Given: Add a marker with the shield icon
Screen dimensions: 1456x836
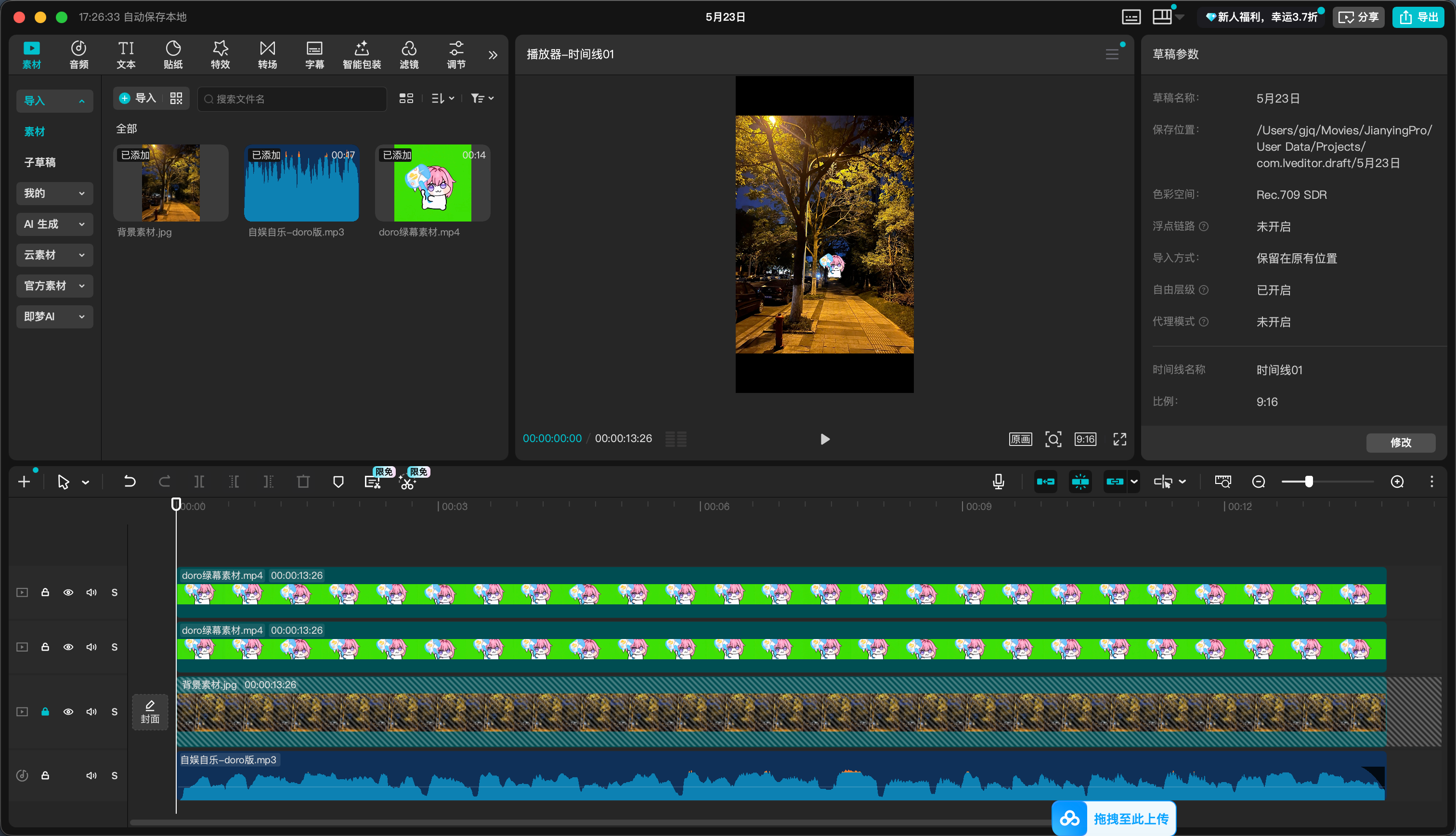Looking at the screenshot, I should point(338,482).
